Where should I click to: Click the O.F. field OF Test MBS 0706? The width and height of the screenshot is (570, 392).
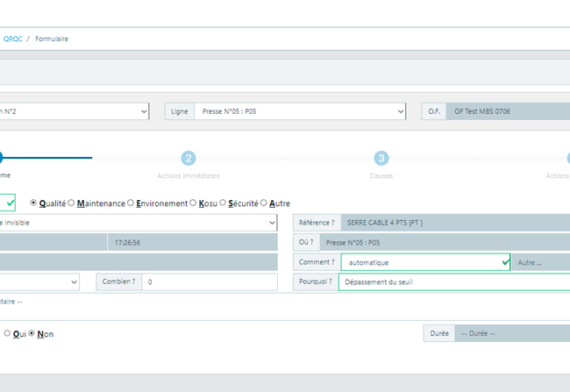tap(508, 111)
